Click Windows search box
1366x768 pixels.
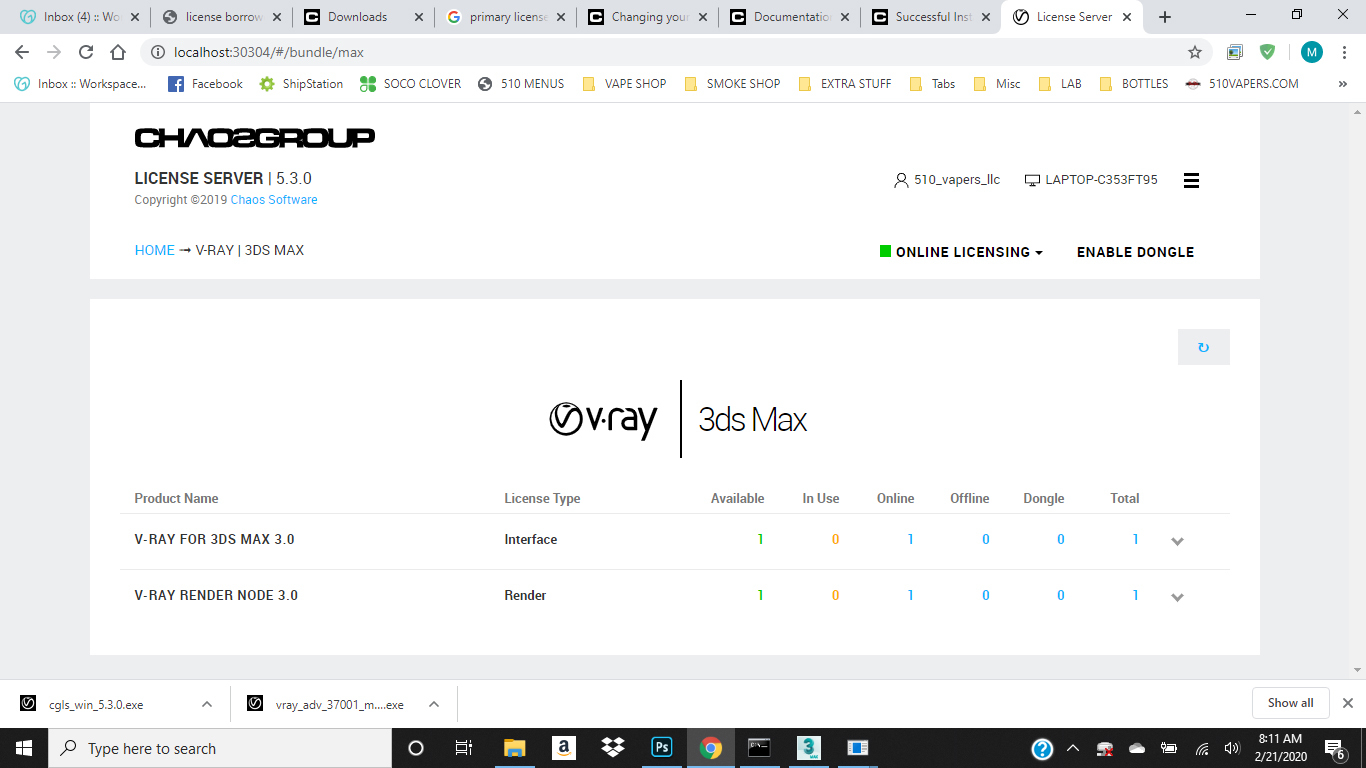(219, 748)
